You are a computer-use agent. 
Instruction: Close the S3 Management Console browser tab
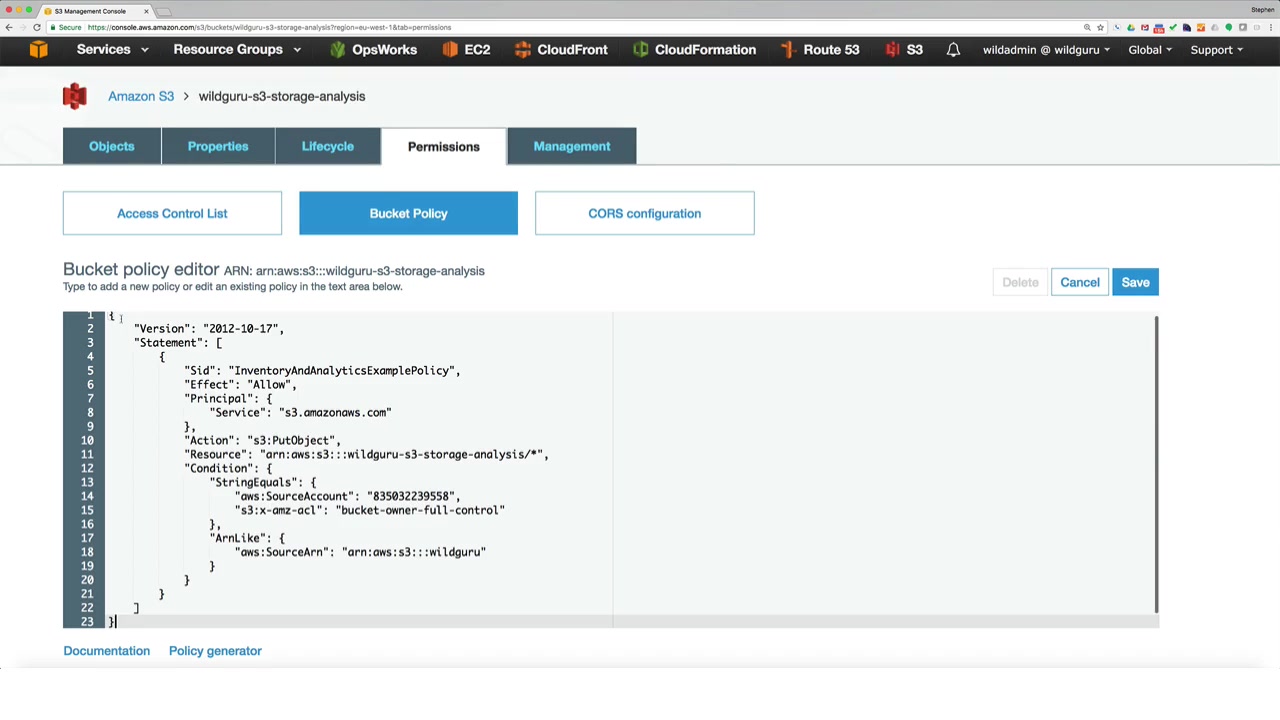point(146,11)
